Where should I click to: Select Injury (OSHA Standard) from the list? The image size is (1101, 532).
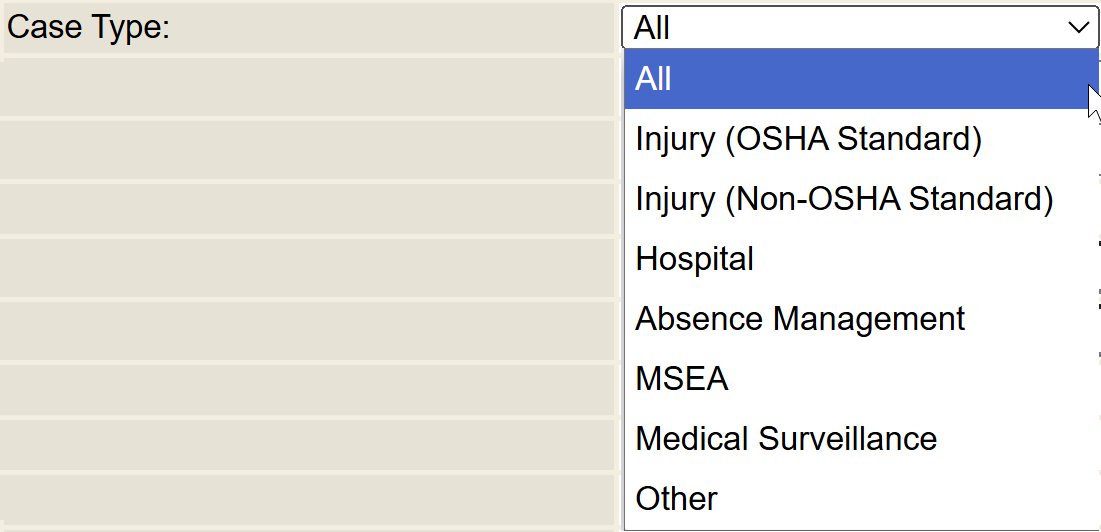click(808, 139)
